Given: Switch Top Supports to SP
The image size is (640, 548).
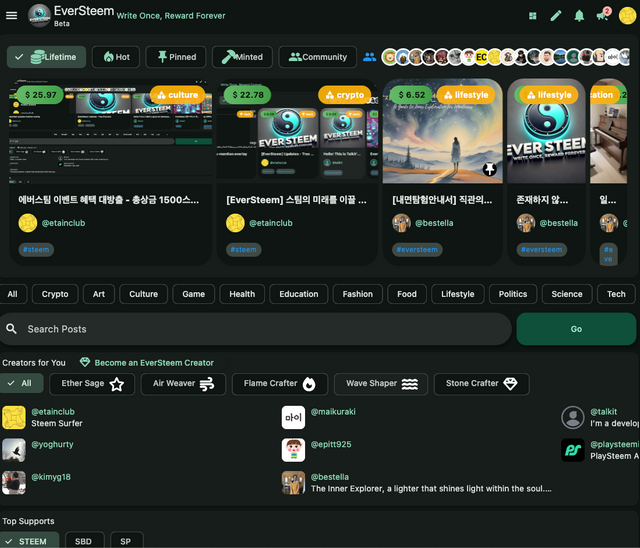Looking at the screenshot, I should [127, 540].
